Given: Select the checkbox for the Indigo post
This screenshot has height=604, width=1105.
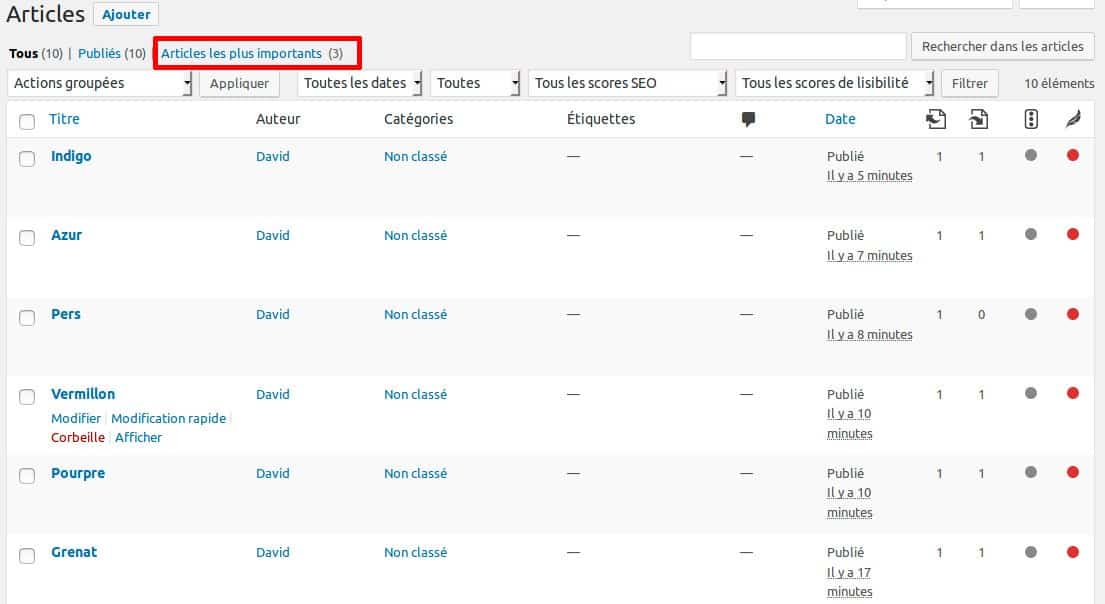Looking at the screenshot, I should tap(27, 157).
